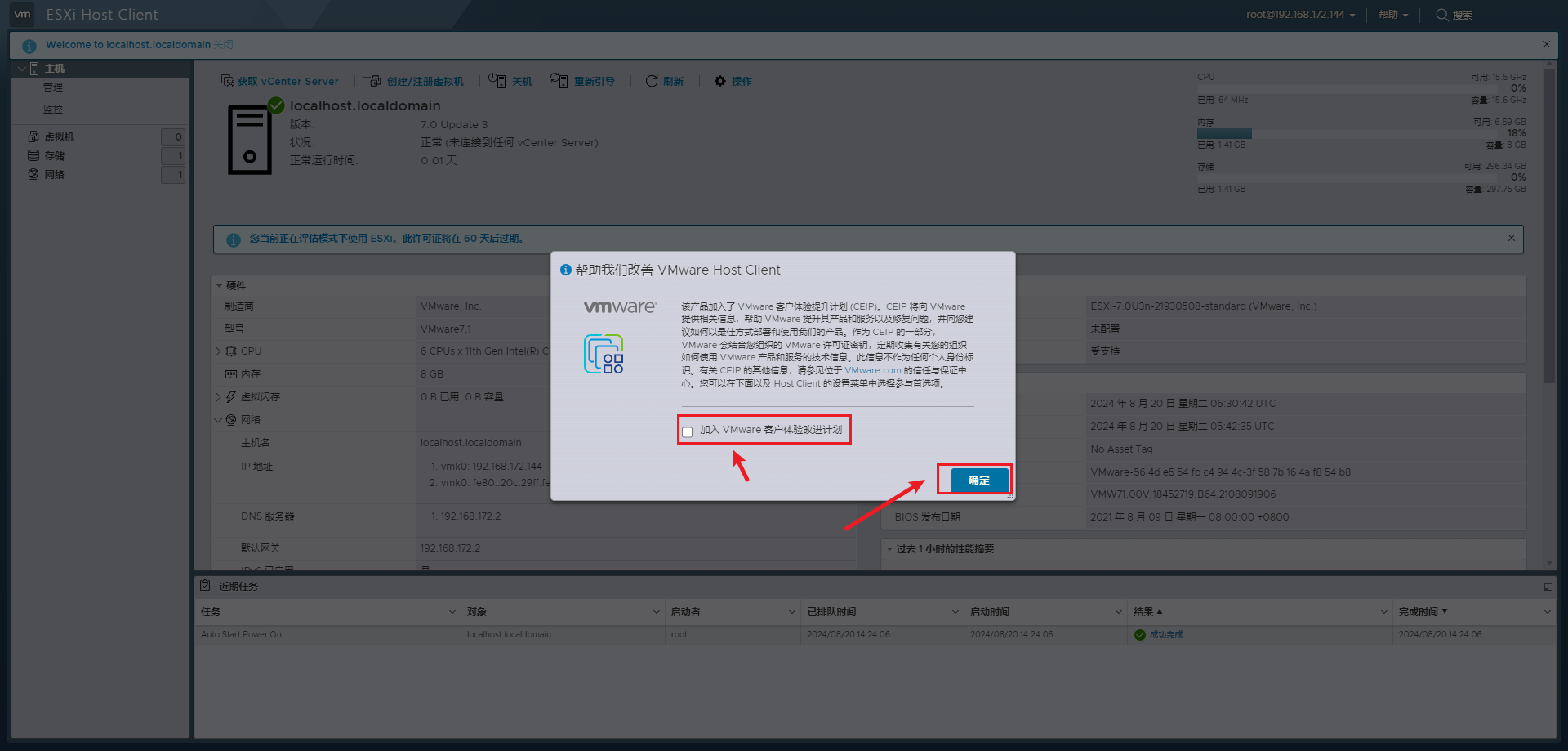Collapse the 主机 navigator tree node
This screenshot has height=751, width=1568.
(x=21, y=69)
